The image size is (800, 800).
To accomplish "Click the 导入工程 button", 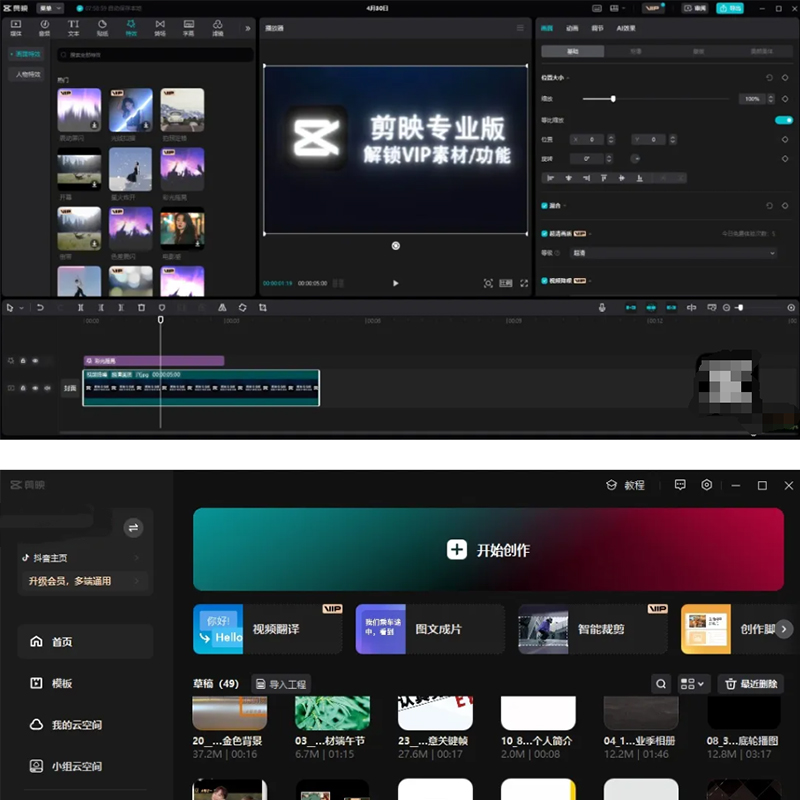I will pos(281,684).
